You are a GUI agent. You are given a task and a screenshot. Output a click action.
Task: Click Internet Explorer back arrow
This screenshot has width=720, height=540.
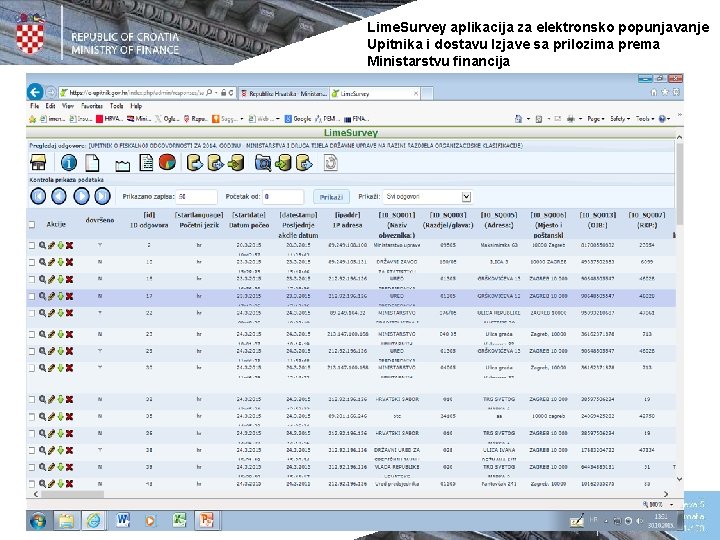(x=35, y=92)
